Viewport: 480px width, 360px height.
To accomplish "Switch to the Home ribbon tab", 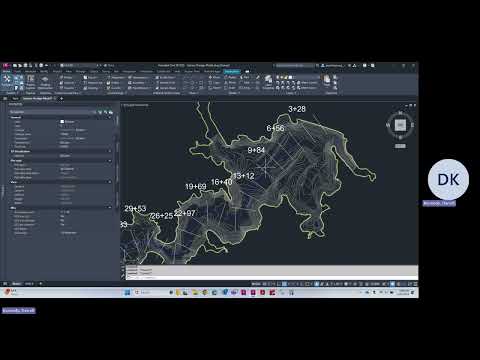I will (x=6, y=71).
